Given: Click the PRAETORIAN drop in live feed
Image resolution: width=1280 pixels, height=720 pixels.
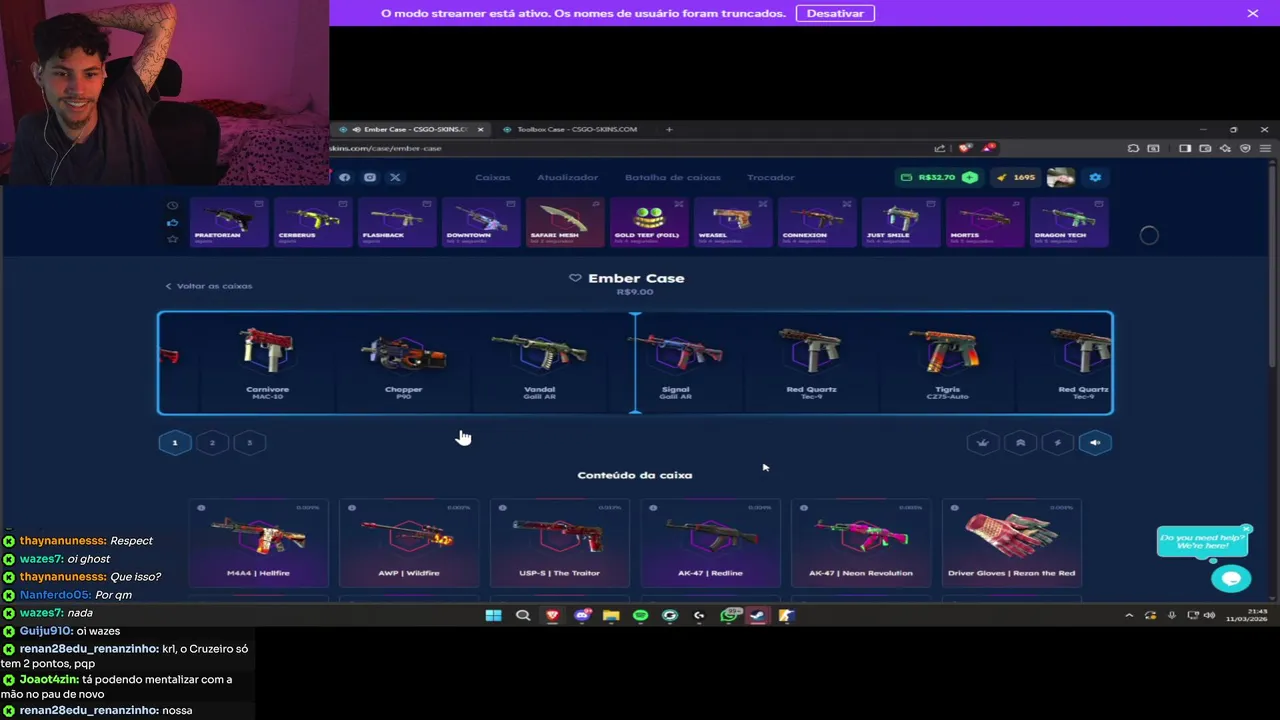Looking at the screenshot, I should (x=227, y=222).
